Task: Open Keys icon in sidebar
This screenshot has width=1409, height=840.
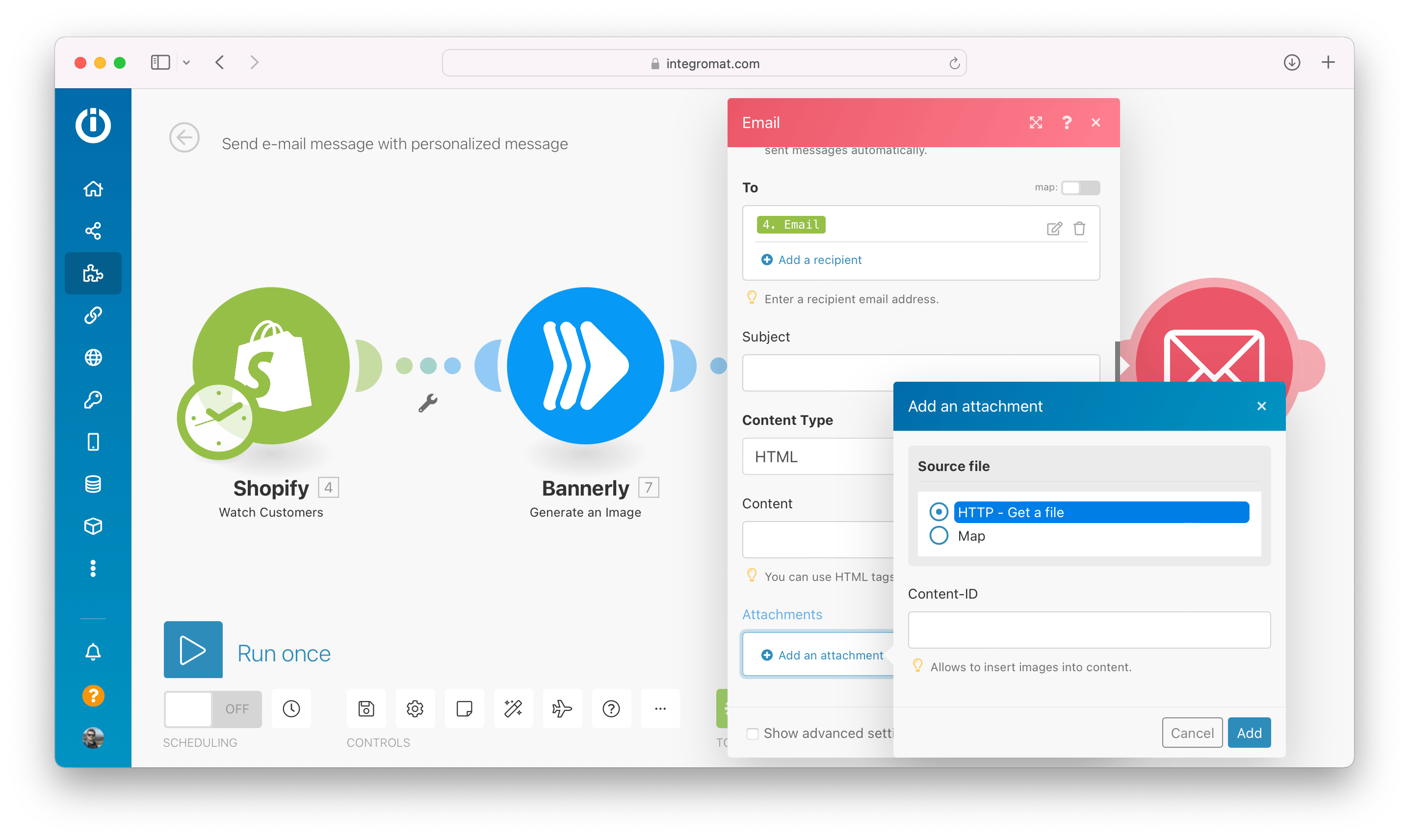Action: coord(93,399)
